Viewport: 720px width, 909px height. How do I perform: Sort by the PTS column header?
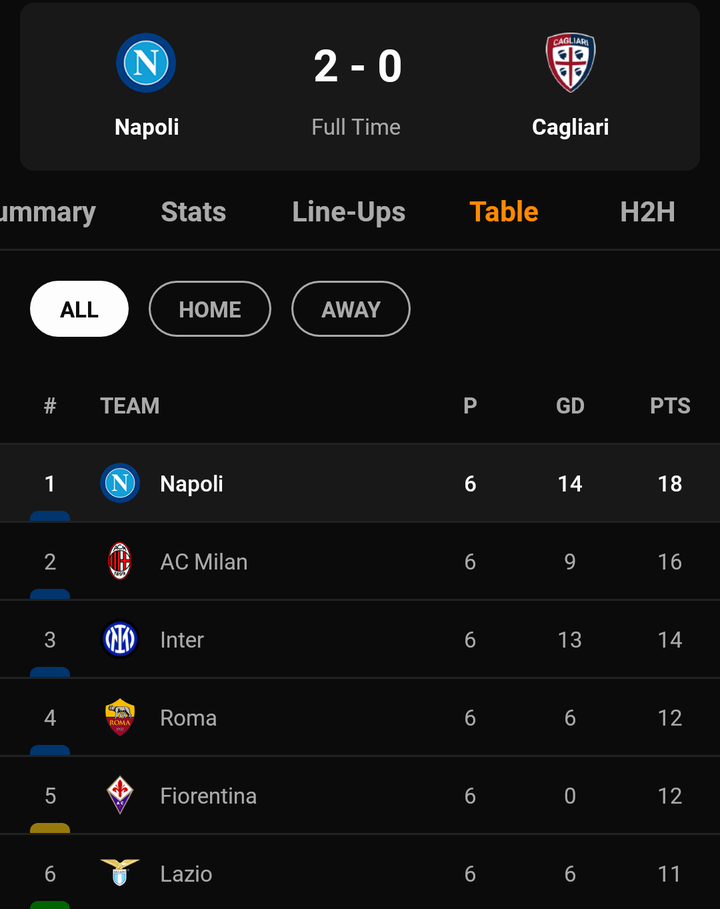click(x=670, y=406)
